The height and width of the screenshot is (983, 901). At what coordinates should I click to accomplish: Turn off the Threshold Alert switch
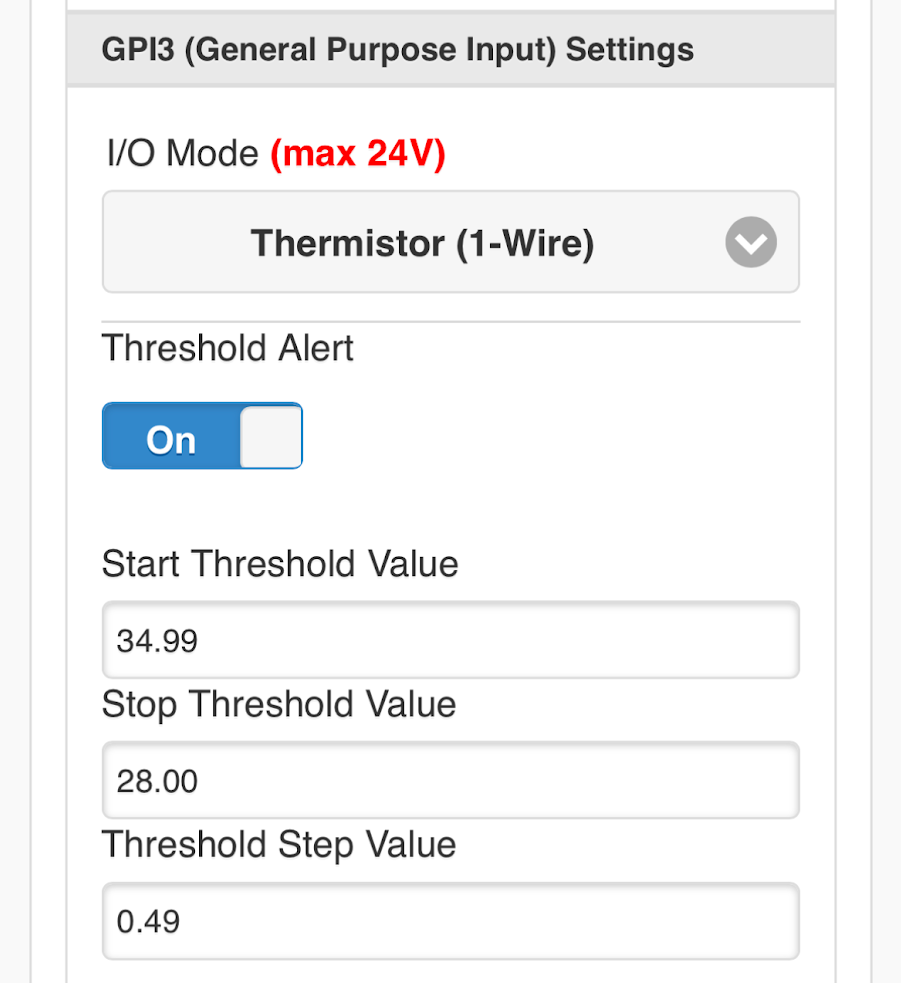(203, 436)
